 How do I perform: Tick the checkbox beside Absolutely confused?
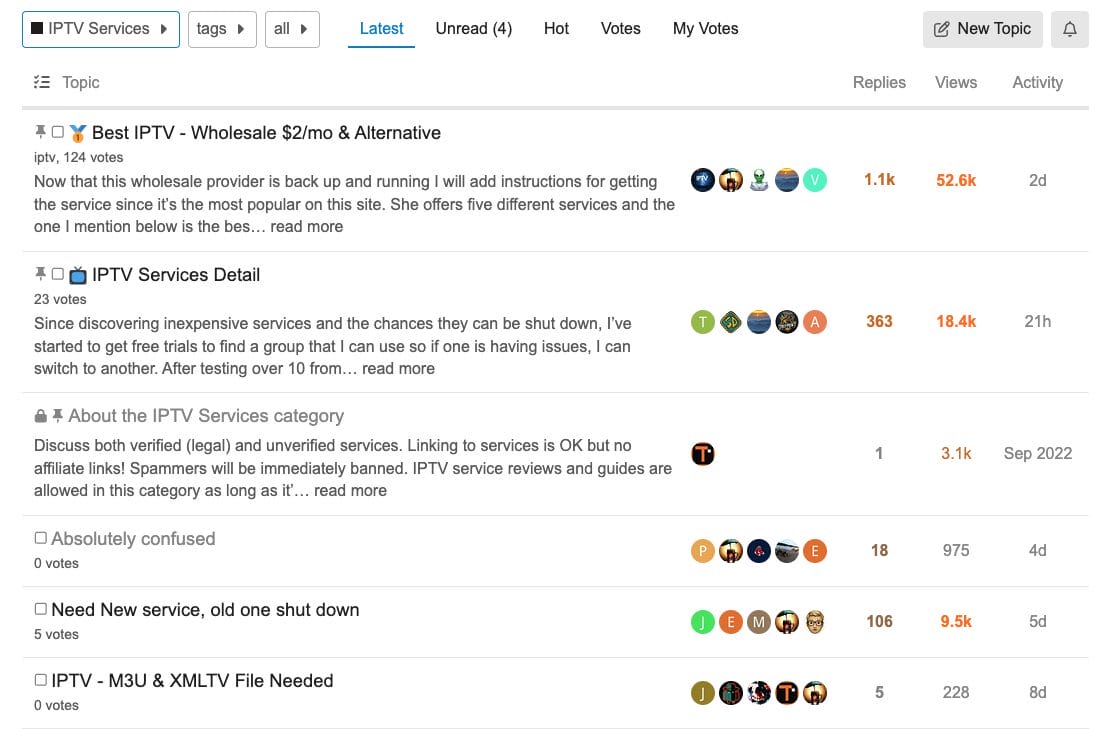click(x=41, y=538)
